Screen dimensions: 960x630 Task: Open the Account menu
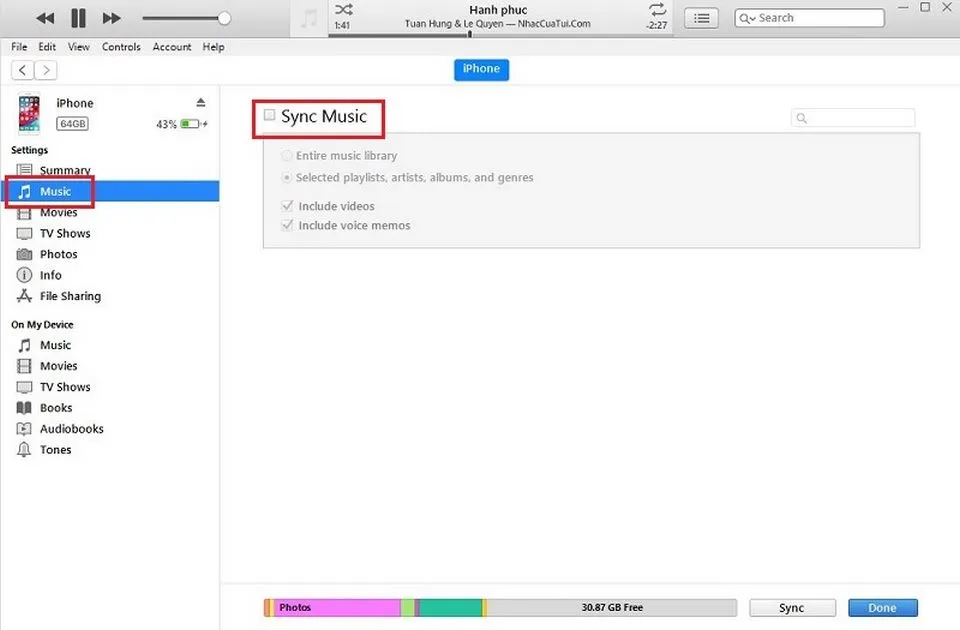point(171,46)
